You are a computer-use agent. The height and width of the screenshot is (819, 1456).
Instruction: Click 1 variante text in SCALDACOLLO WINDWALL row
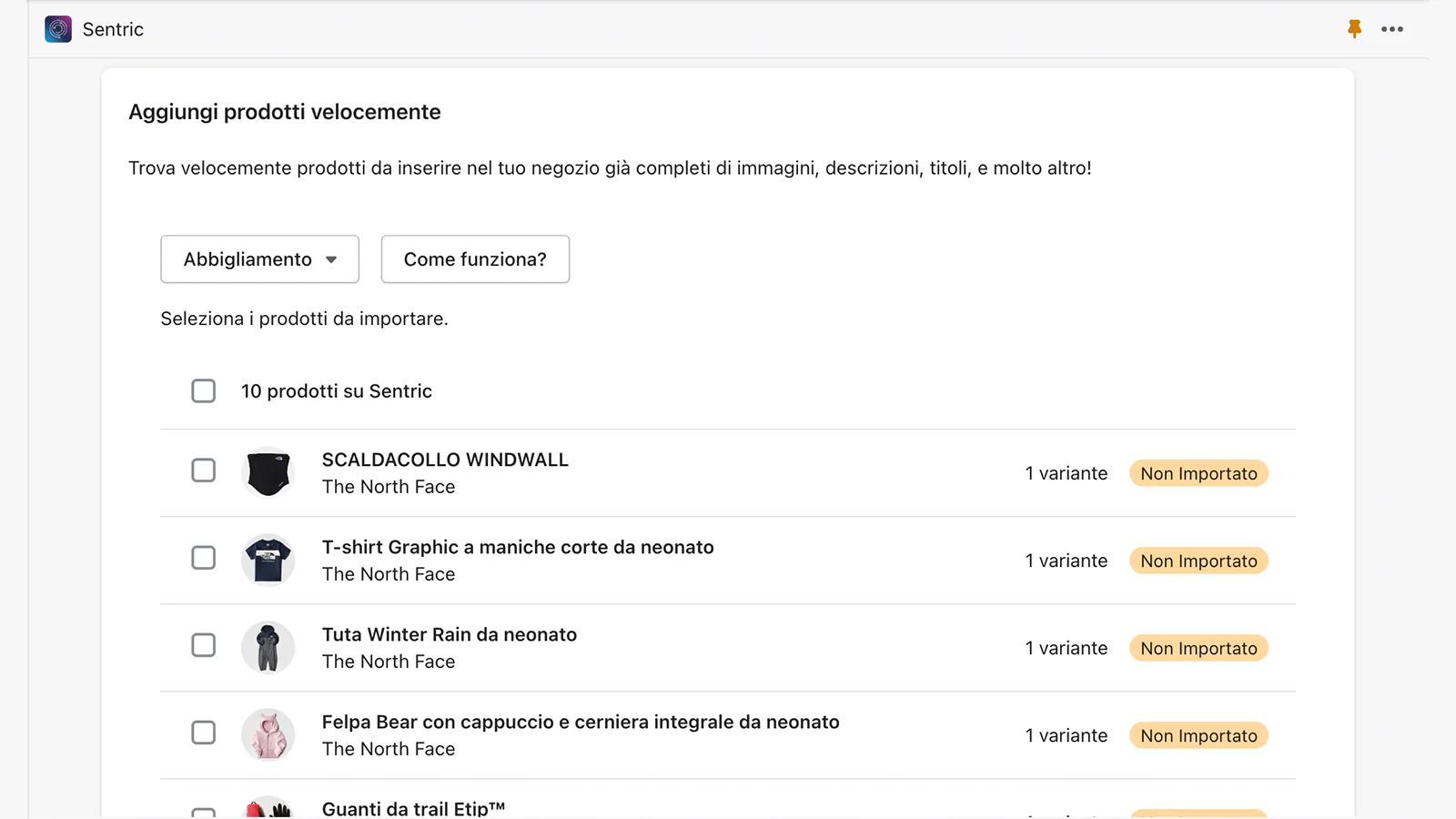(x=1067, y=473)
